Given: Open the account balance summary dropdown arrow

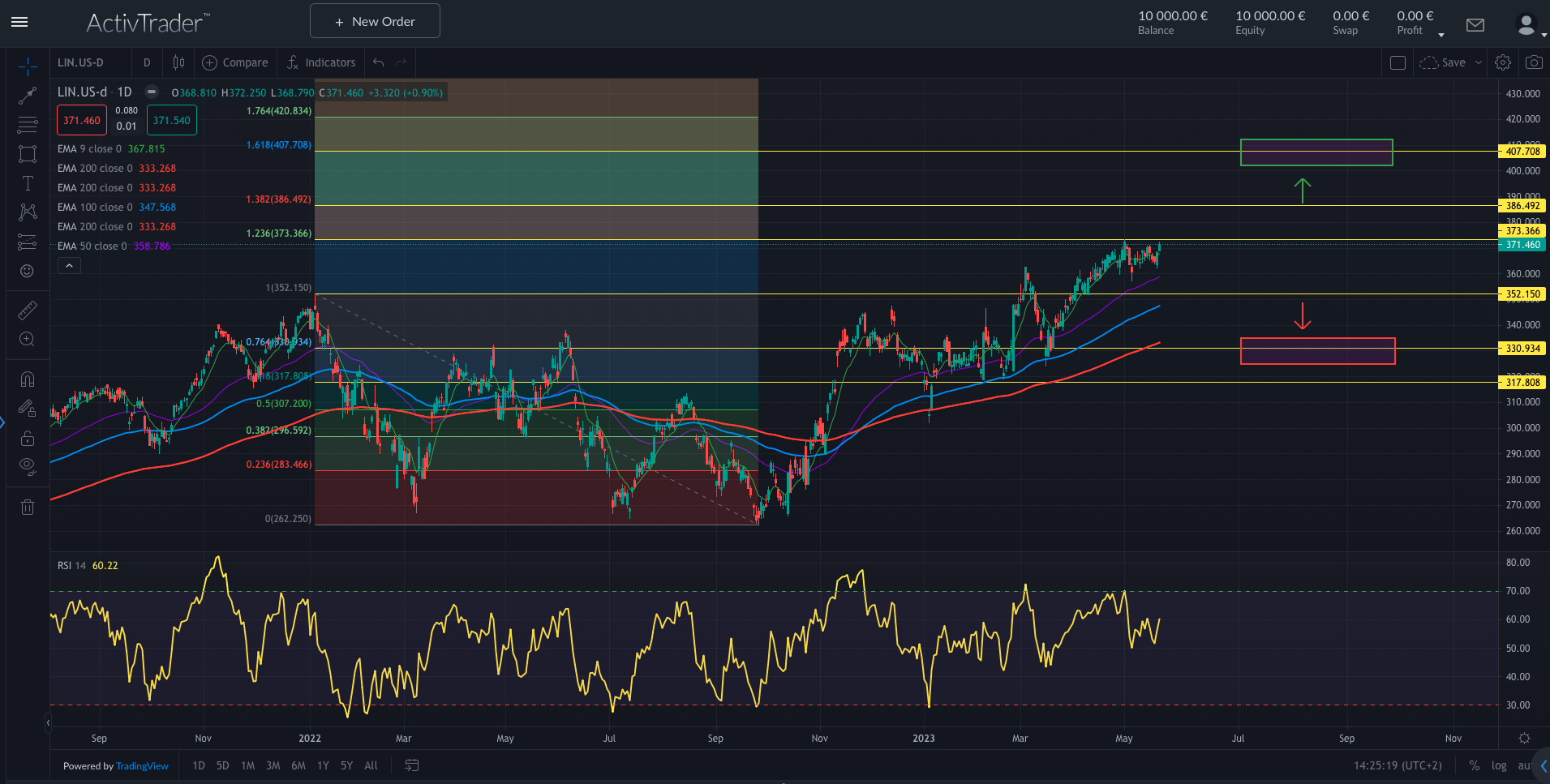Looking at the screenshot, I should (x=1441, y=35).
